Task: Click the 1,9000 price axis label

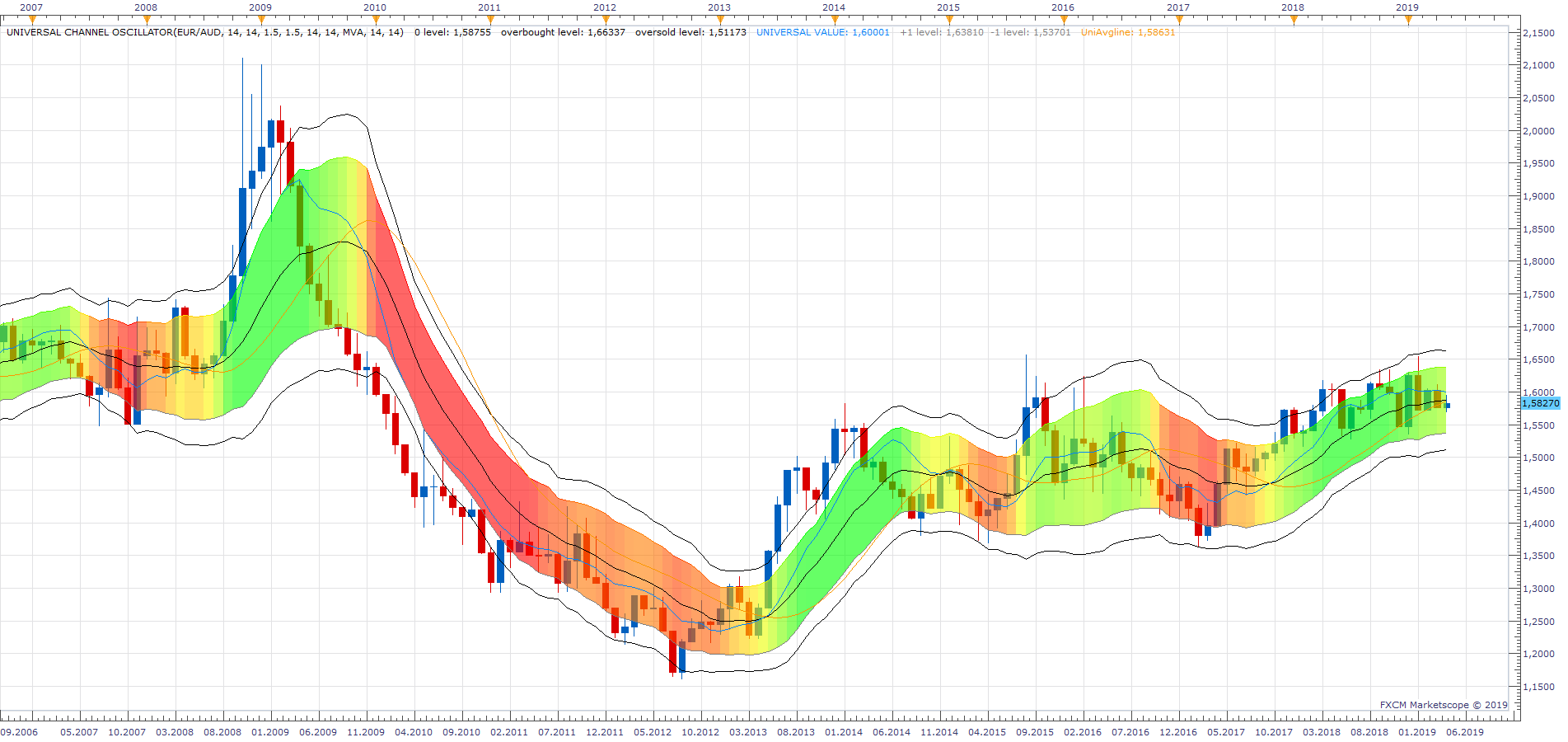Action: 1538,196
